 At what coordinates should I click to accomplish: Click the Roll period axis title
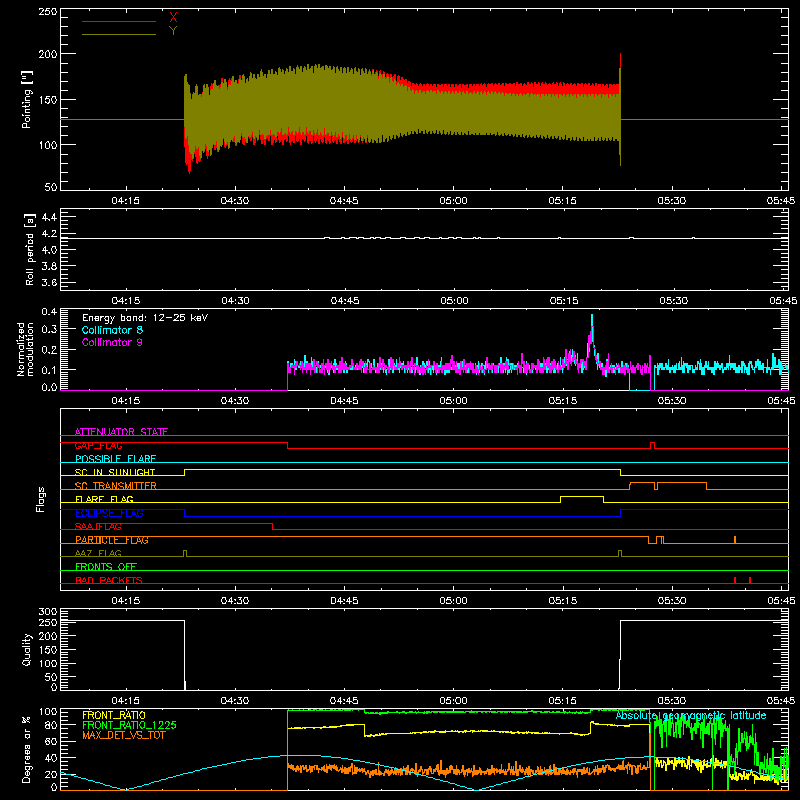pyautogui.click(x=29, y=249)
